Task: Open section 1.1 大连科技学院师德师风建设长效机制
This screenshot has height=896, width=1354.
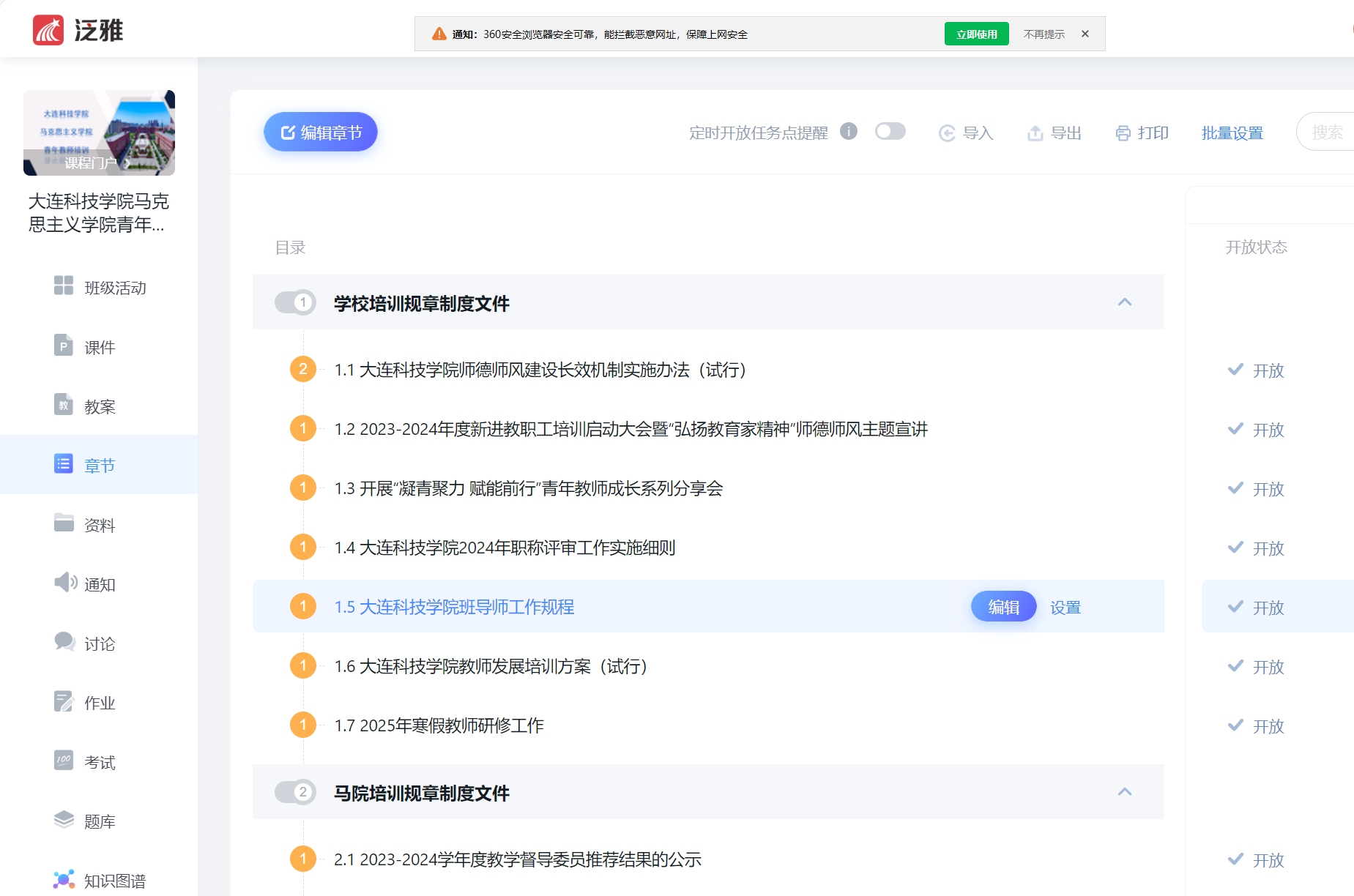Action: [540, 370]
